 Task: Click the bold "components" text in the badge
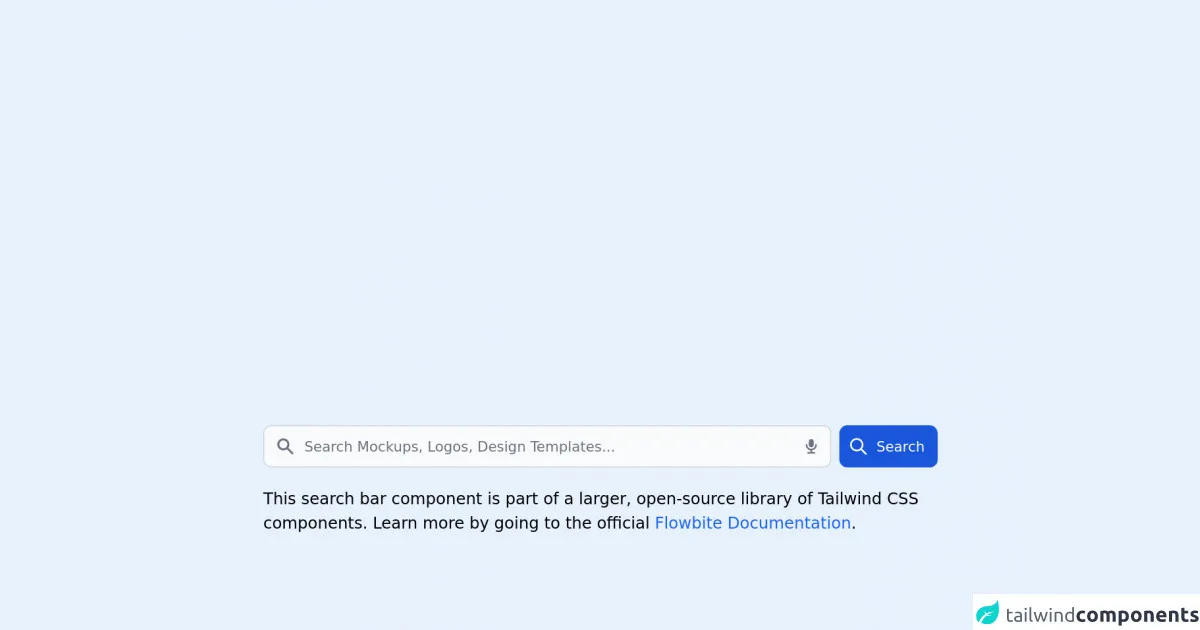coord(1138,614)
